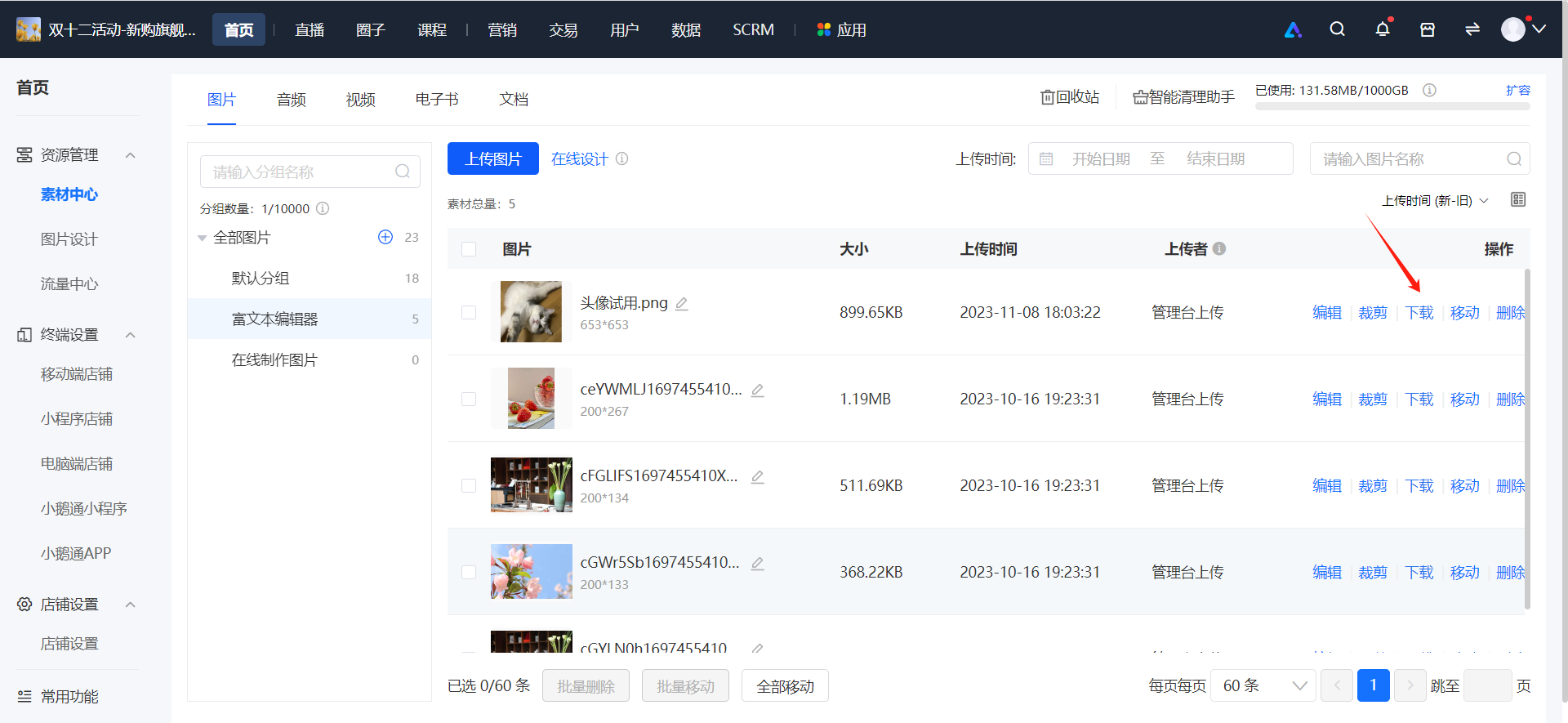This screenshot has height=723, width=1568.
Task: Click the table vertical scrollbar
Action: click(x=1527, y=439)
